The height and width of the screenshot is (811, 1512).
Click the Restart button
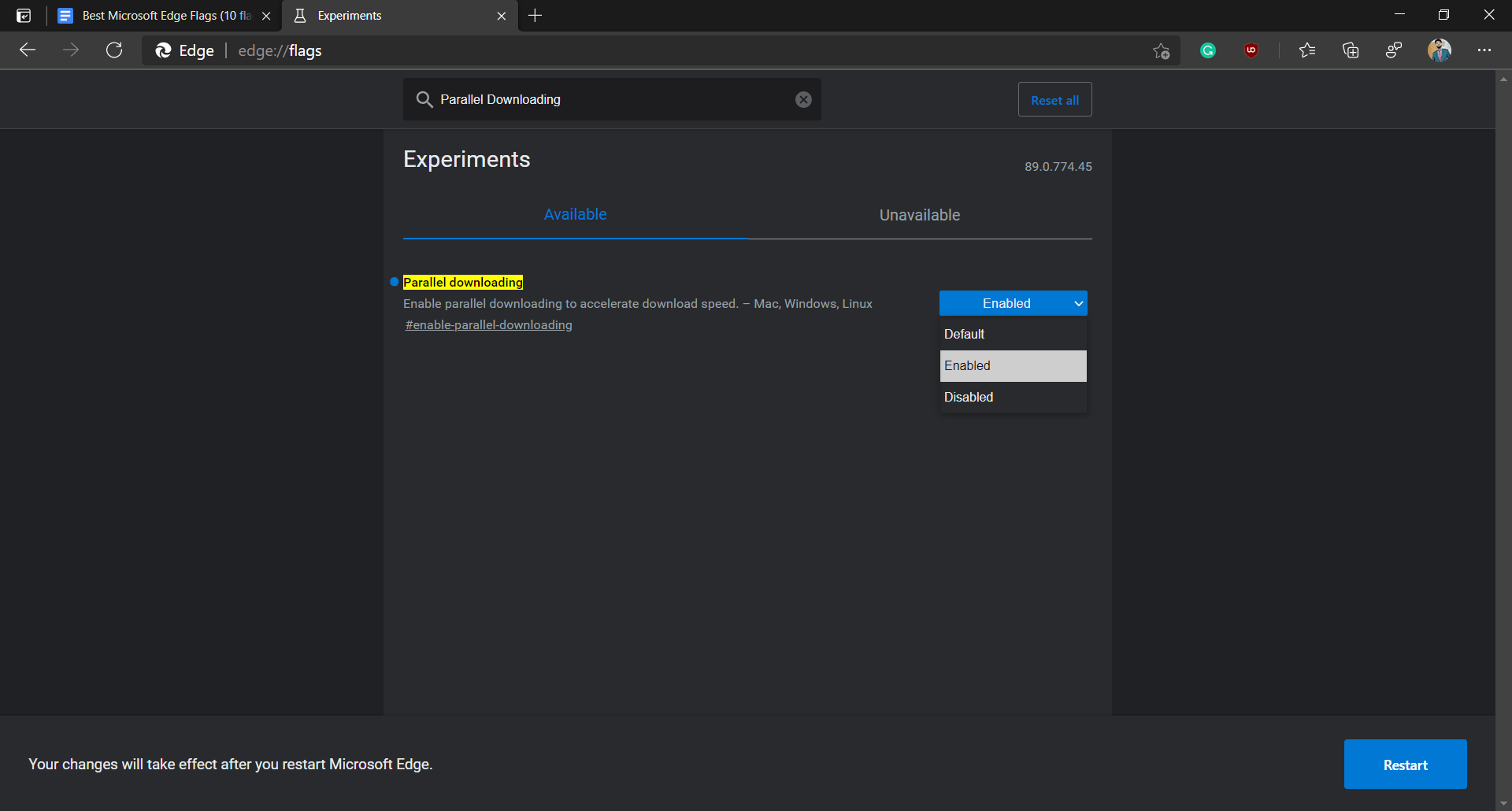1405,764
